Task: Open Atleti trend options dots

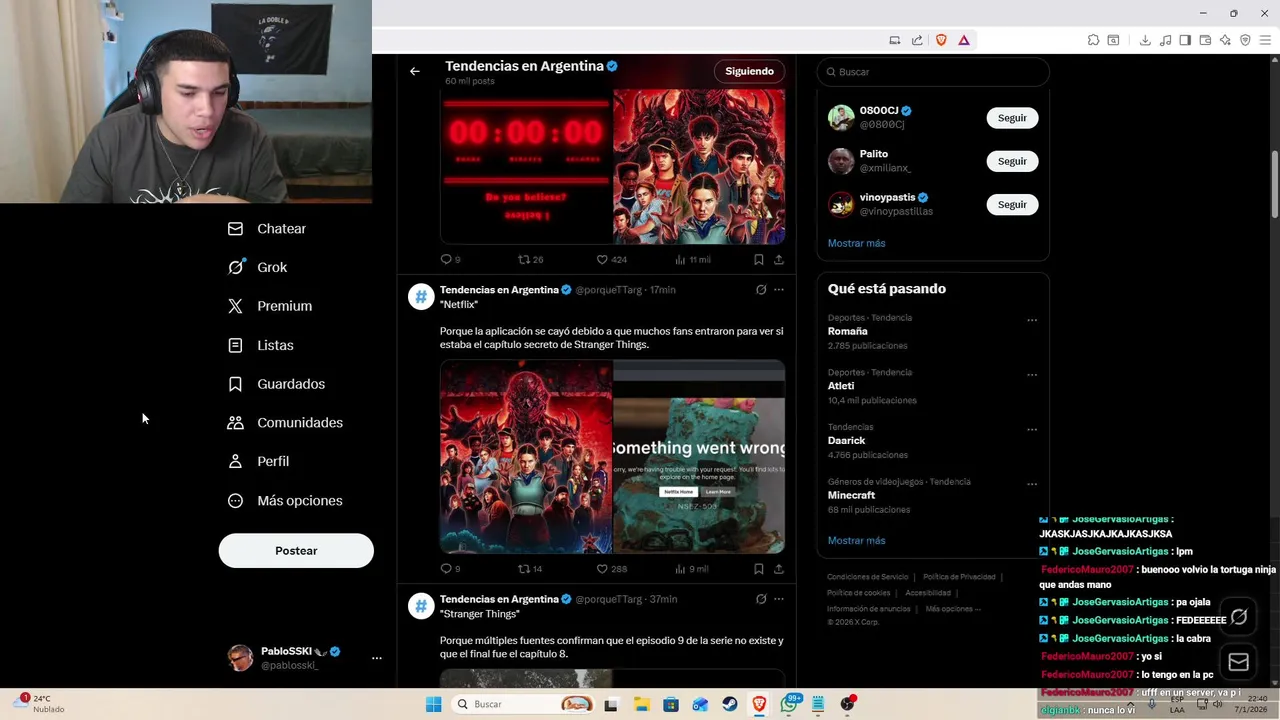Action: (1032, 376)
